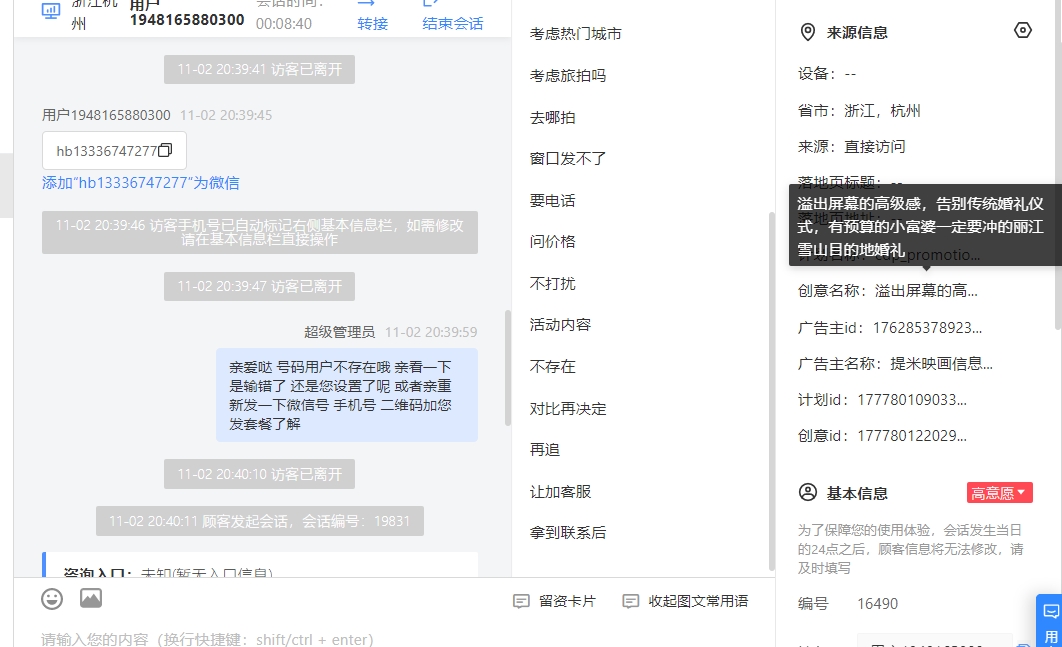Click the 超级管理员 sender label
This screenshot has width=1062, height=647.
339,332
